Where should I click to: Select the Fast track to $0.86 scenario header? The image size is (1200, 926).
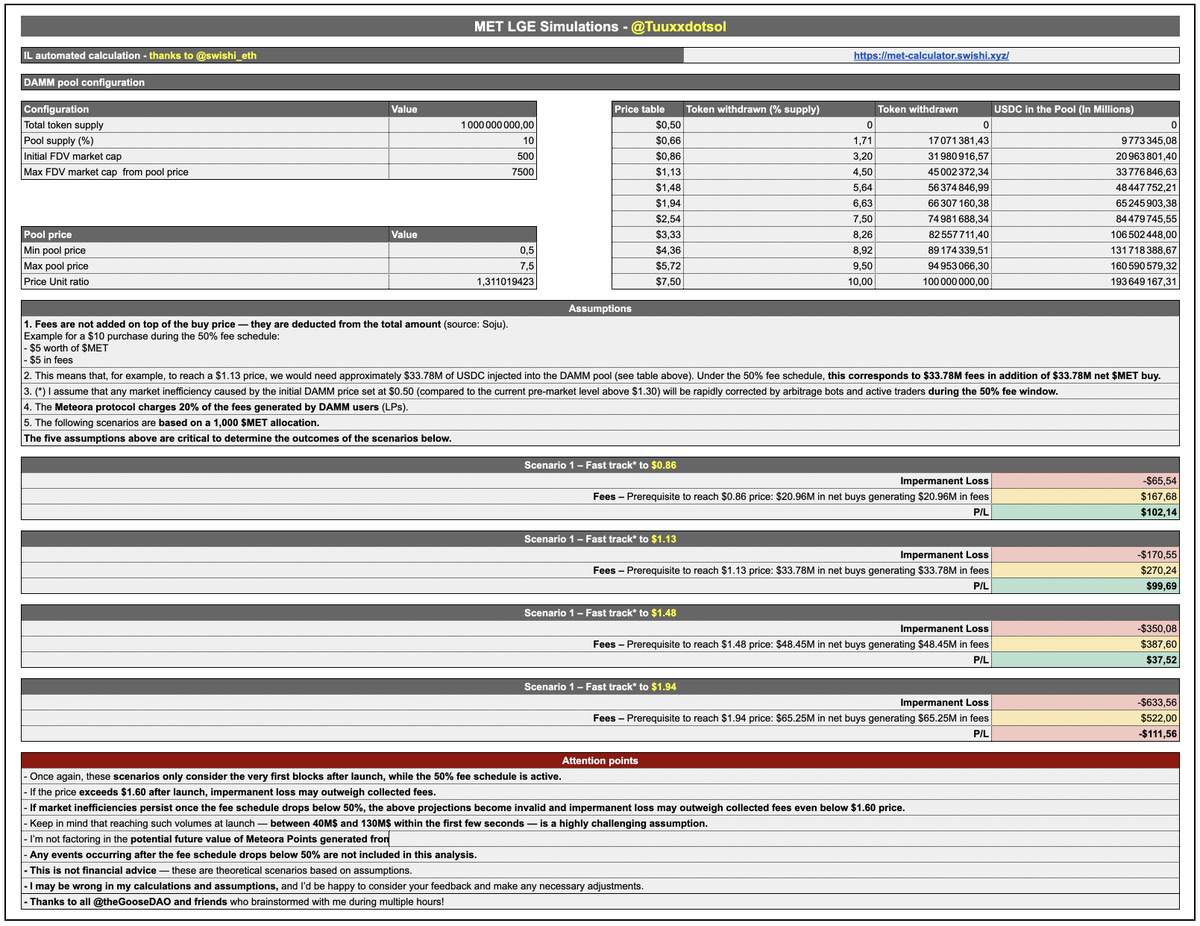pos(600,465)
